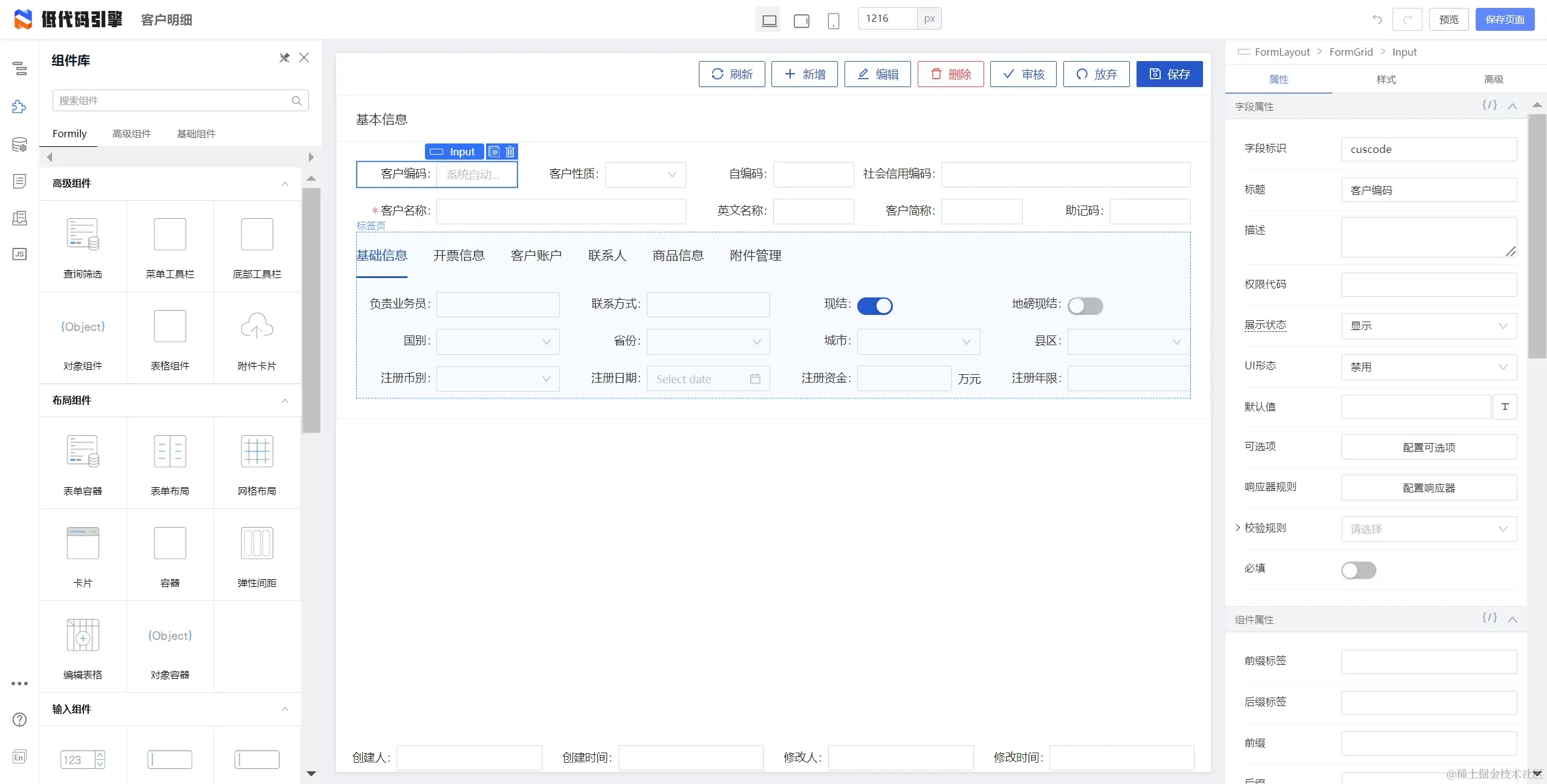Open the 样式 properties tab
The width and height of the screenshot is (1547, 784).
pyautogui.click(x=1386, y=80)
